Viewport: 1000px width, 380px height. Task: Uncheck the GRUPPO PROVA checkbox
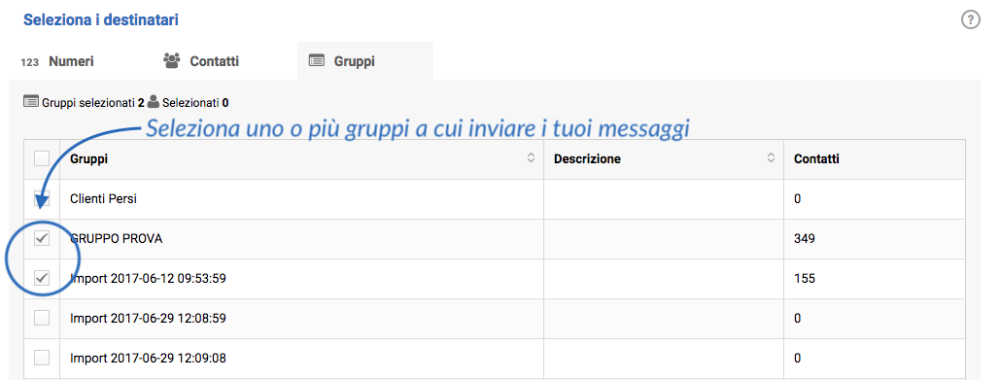[41, 238]
